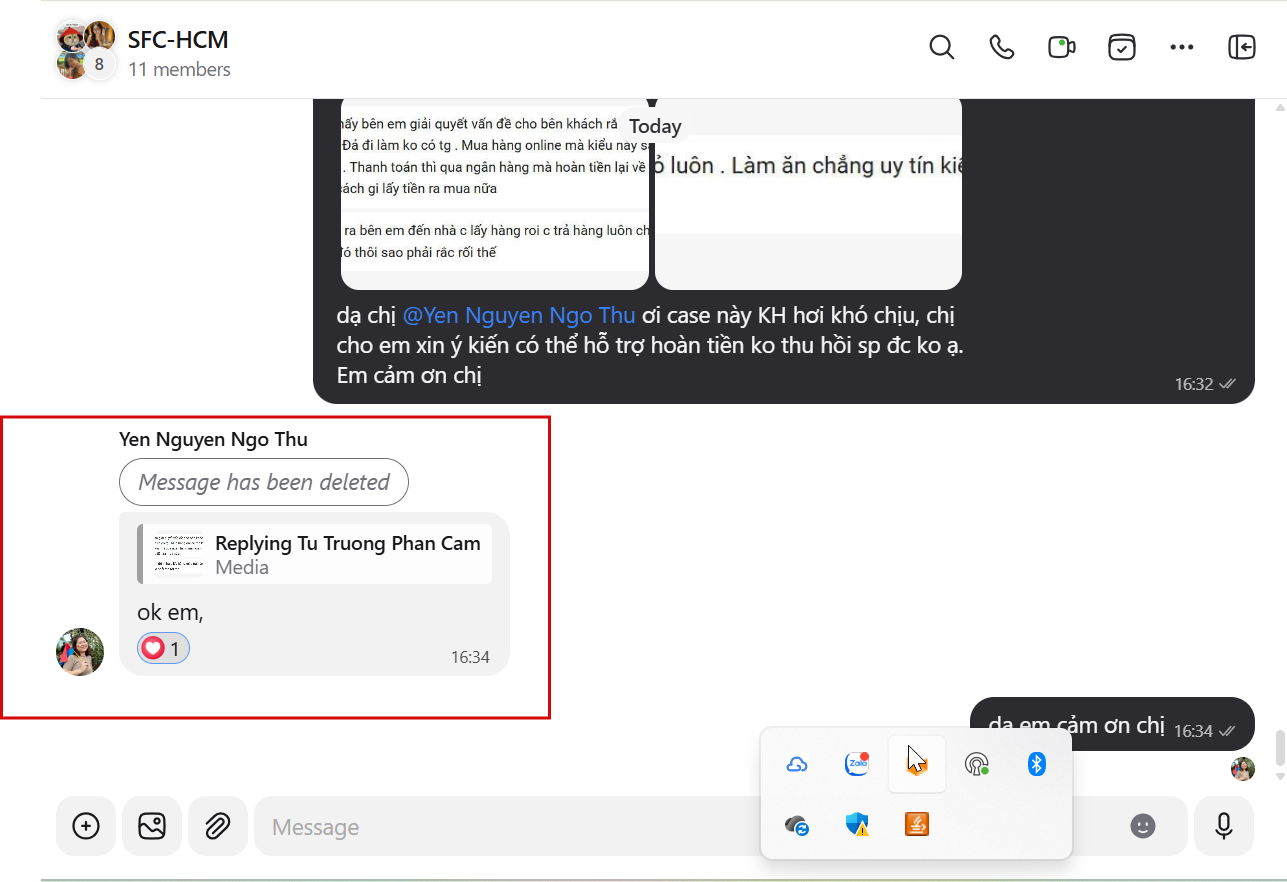
Task: Open Windows Security shield in system tray
Action: pos(857,825)
